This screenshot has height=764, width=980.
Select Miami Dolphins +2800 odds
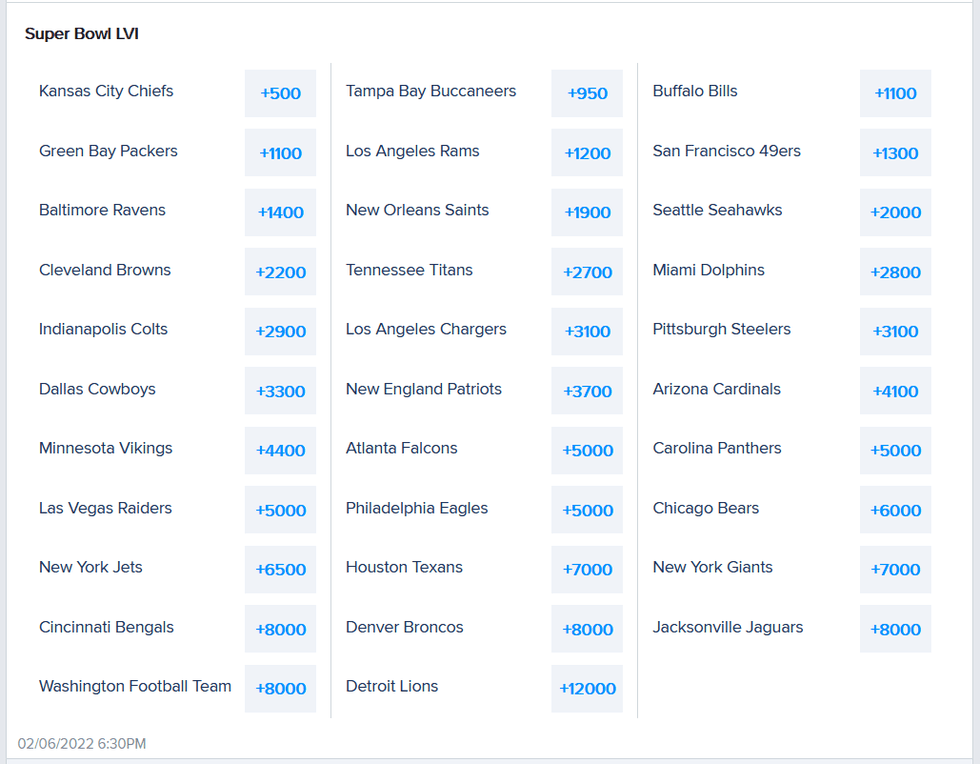[895, 271]
